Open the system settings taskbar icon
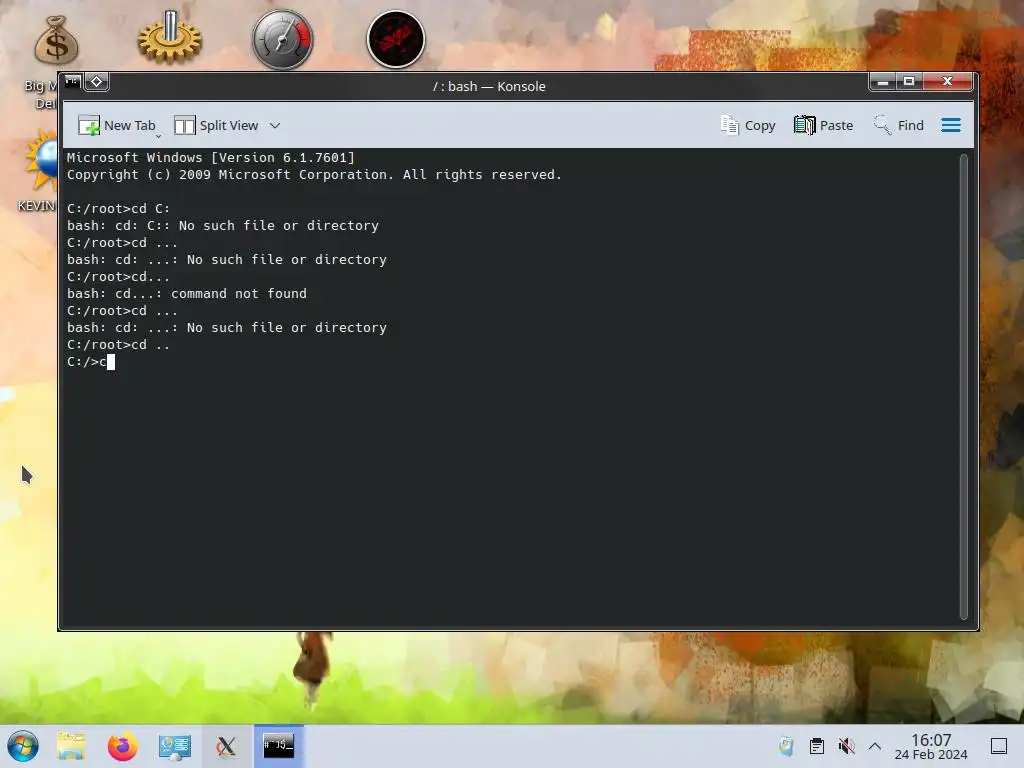The width and height of the screenshot is (1024, 768). (174, 746)
